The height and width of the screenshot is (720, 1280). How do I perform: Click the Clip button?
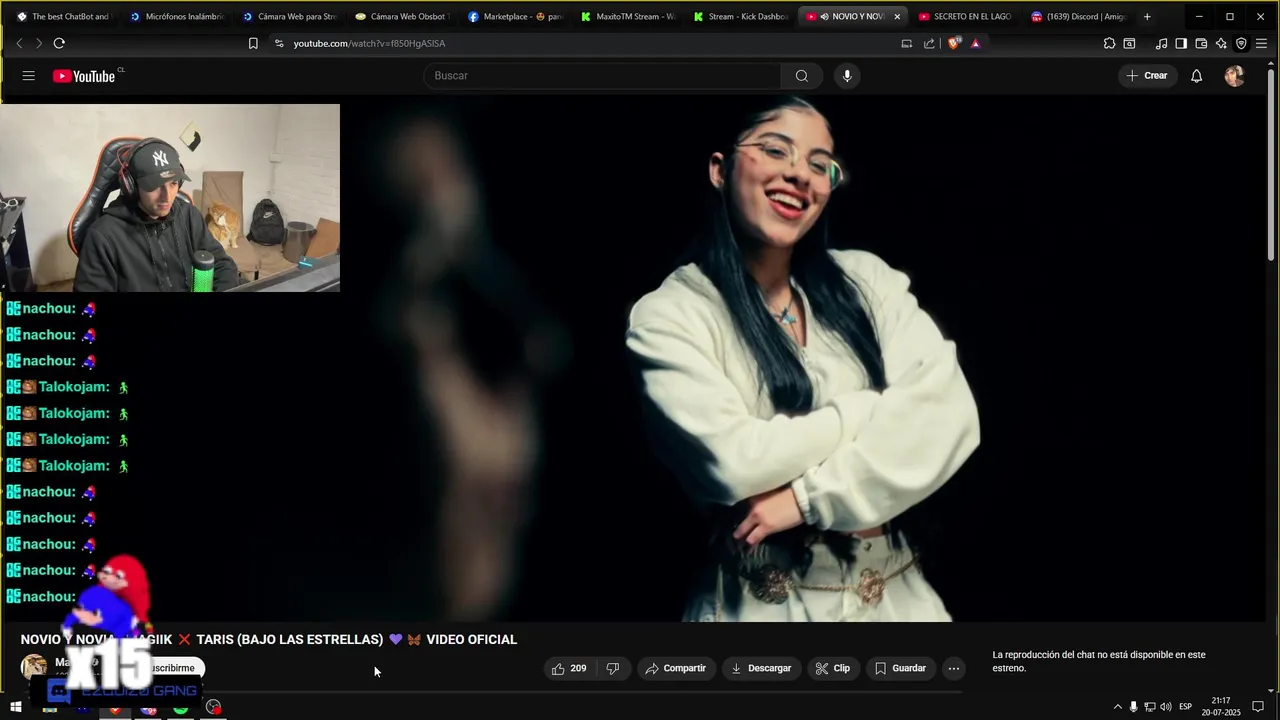coord(833,668)
